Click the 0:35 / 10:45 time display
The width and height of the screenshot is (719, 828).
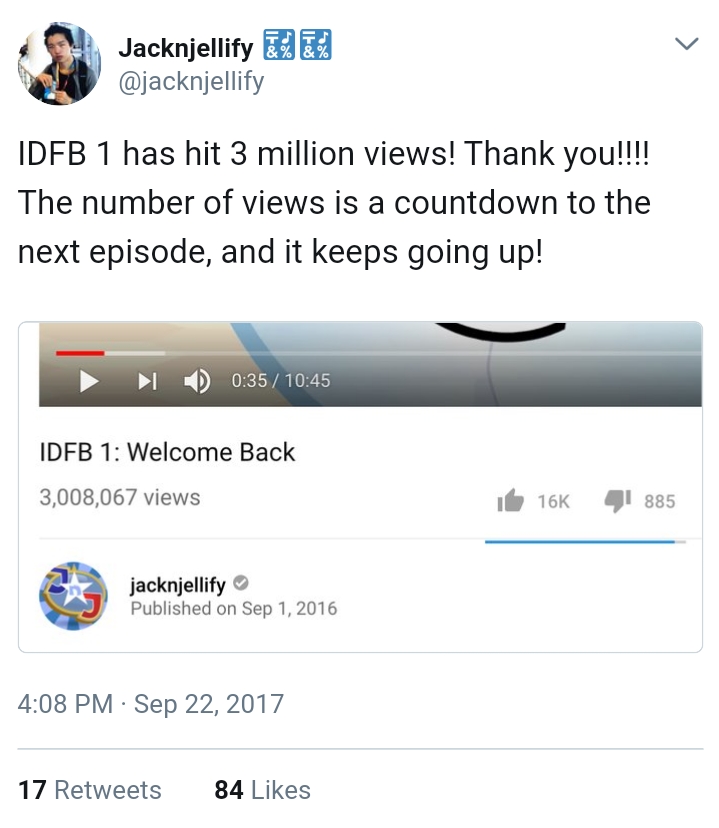(x=281, y=381)
